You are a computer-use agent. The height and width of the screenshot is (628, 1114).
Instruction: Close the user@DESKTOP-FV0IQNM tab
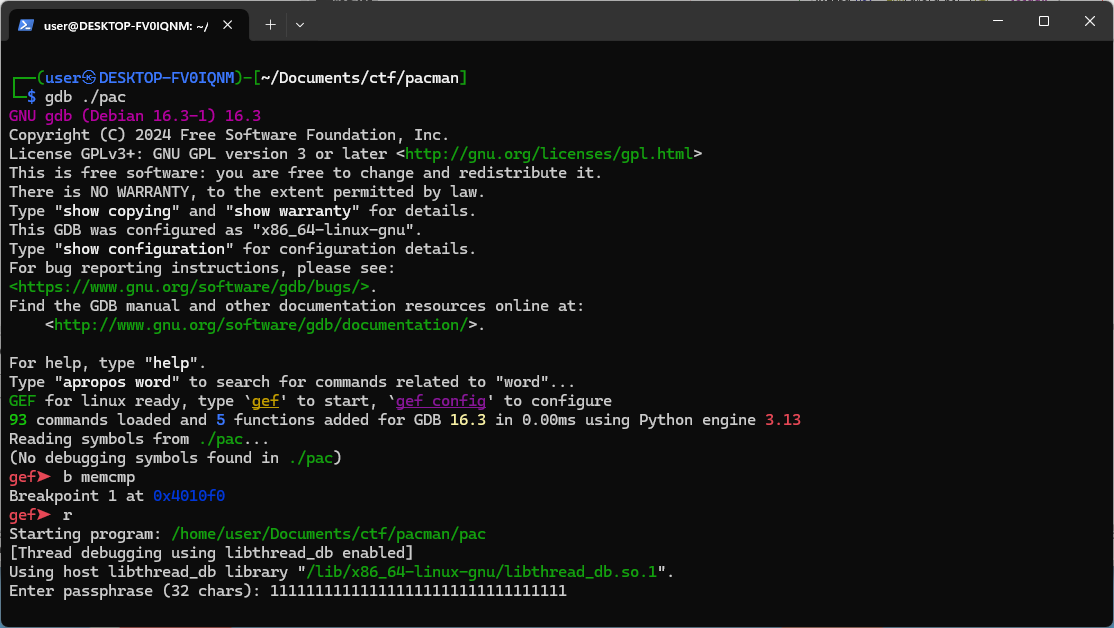click(x=230, y=25)
